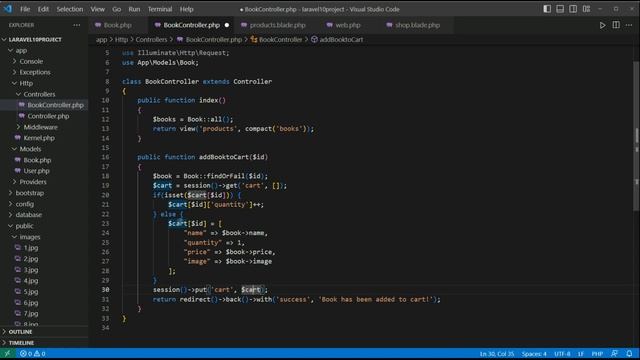Click the Controllers breadcrumb segment
The height and width of the screenshot is (360, 640).
click(x=151, y=40)
